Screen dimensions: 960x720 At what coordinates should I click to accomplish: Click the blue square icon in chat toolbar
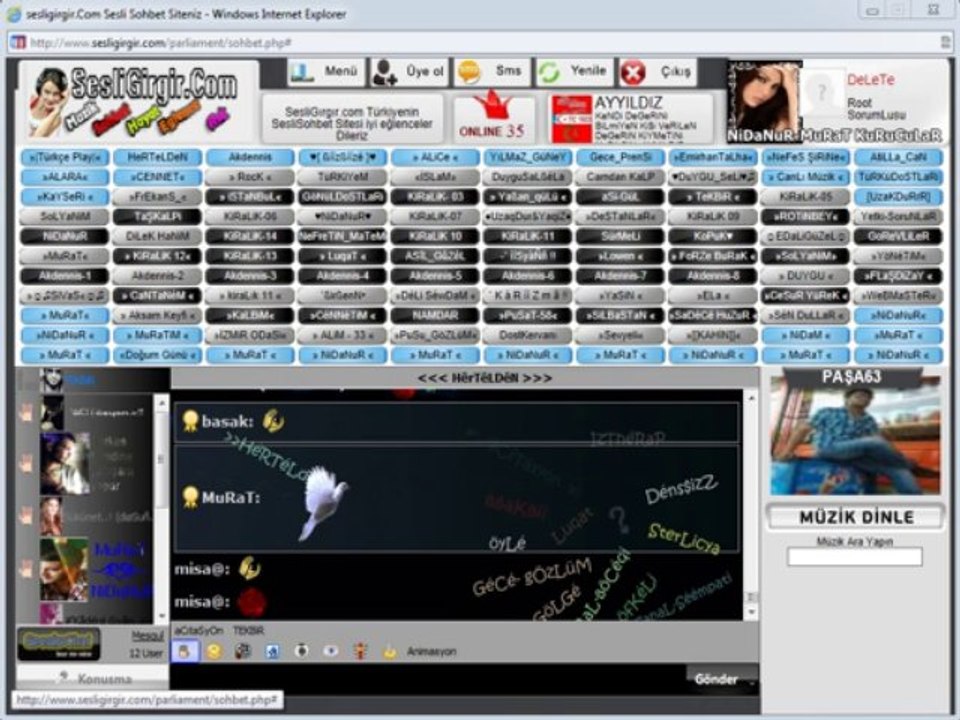click(x=272, y=651)
